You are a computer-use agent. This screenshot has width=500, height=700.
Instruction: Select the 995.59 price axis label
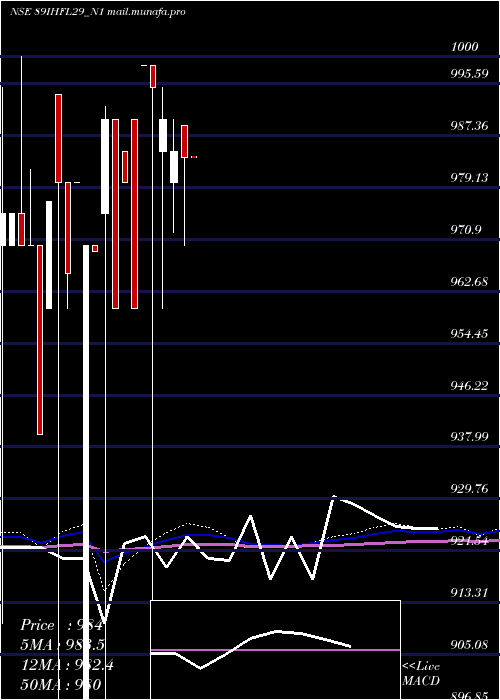(x=469, y=74)
